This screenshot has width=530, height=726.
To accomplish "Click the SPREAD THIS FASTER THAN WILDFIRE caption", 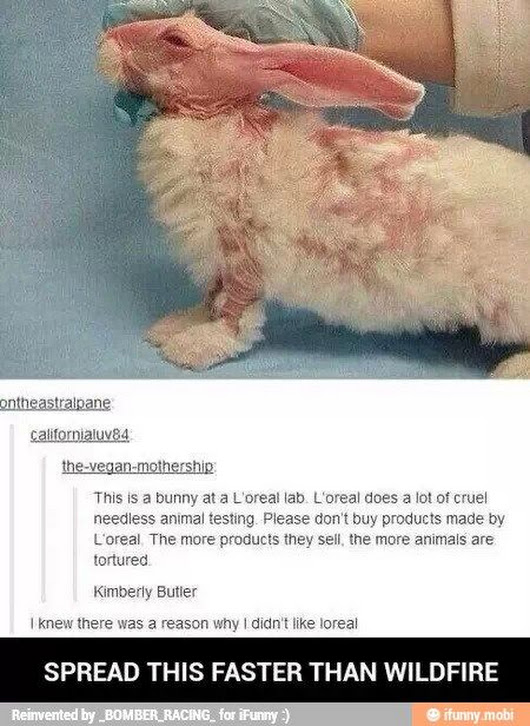I will coord(271,671).
